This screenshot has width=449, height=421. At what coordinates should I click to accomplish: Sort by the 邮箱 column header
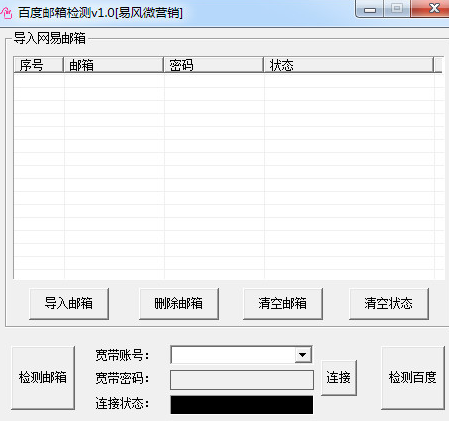[113, 65]
